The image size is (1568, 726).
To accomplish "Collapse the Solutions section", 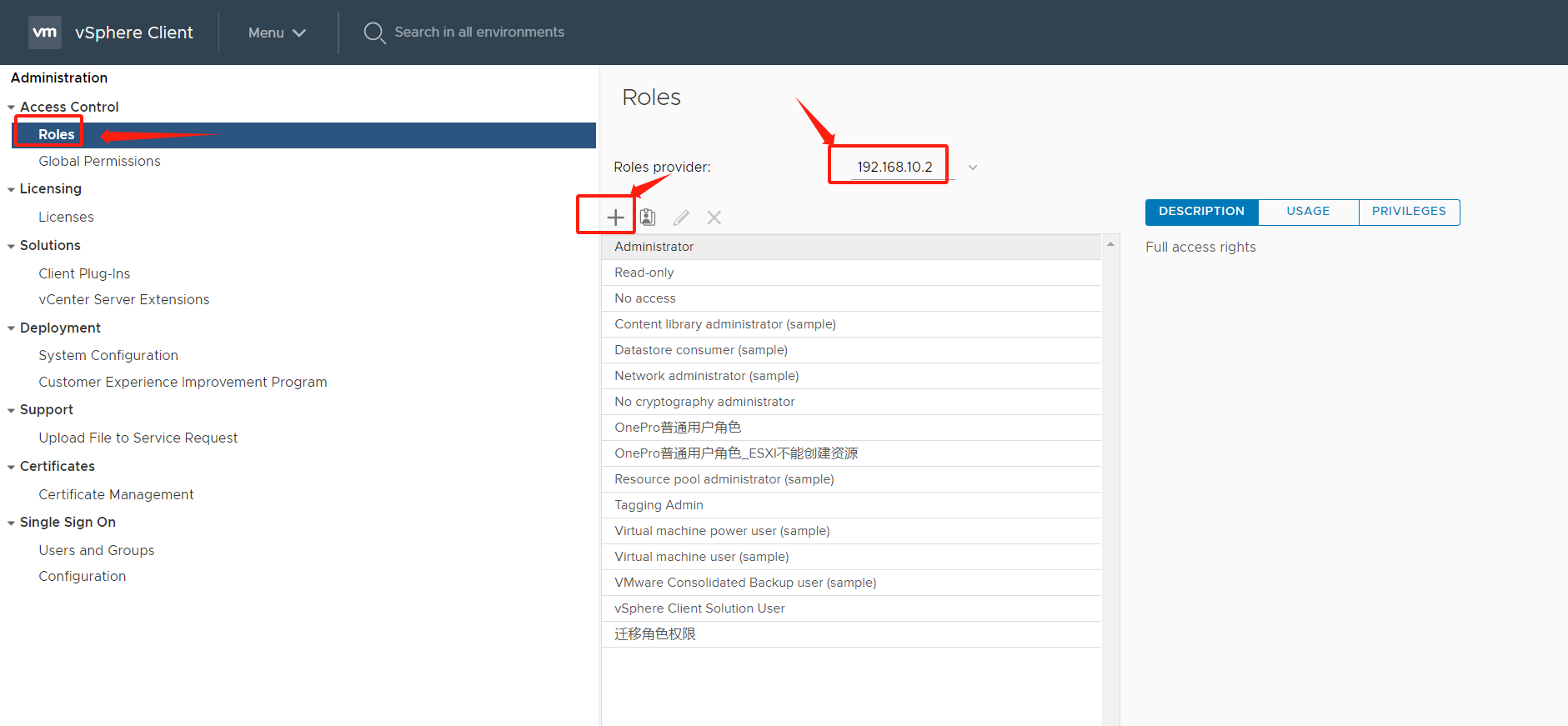I will tap(12, 246).
